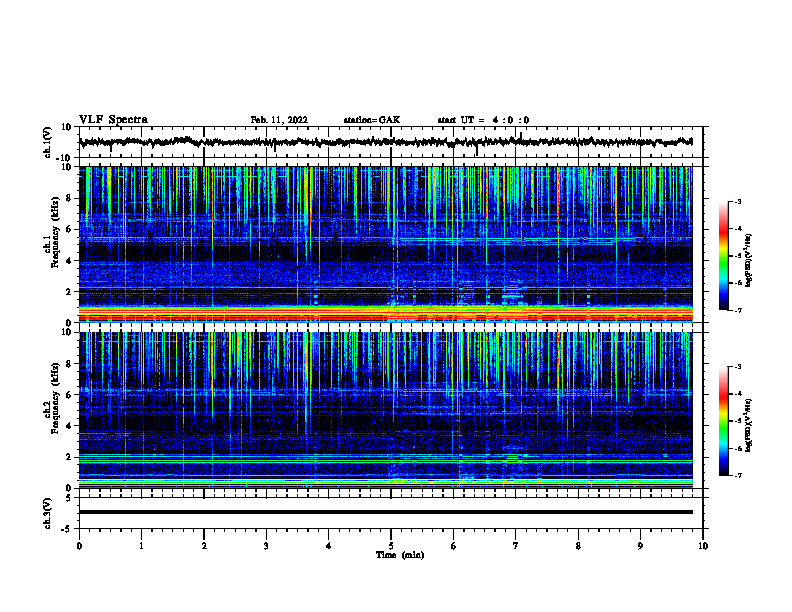Viewport: 792px width, 612px height.
Task: Click the "-5" tick on ch.3(V) axis
Action: click(67, 529)
